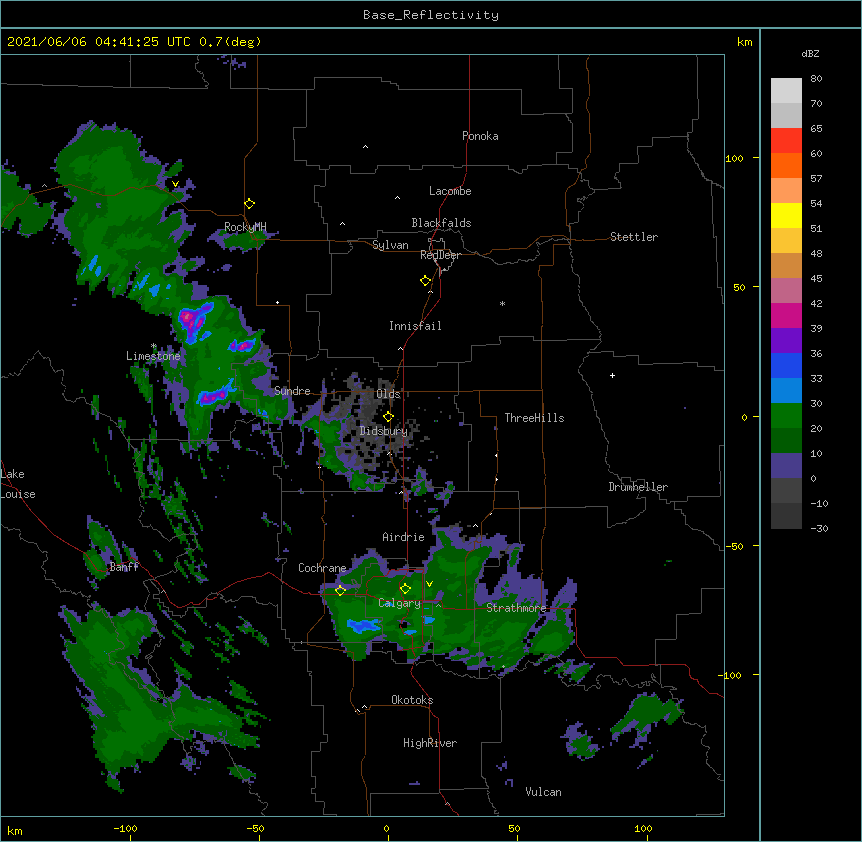The height and width of the screenshot is (842, 862).
Task: Click the Okotoks label
Action: coord(412,700)
